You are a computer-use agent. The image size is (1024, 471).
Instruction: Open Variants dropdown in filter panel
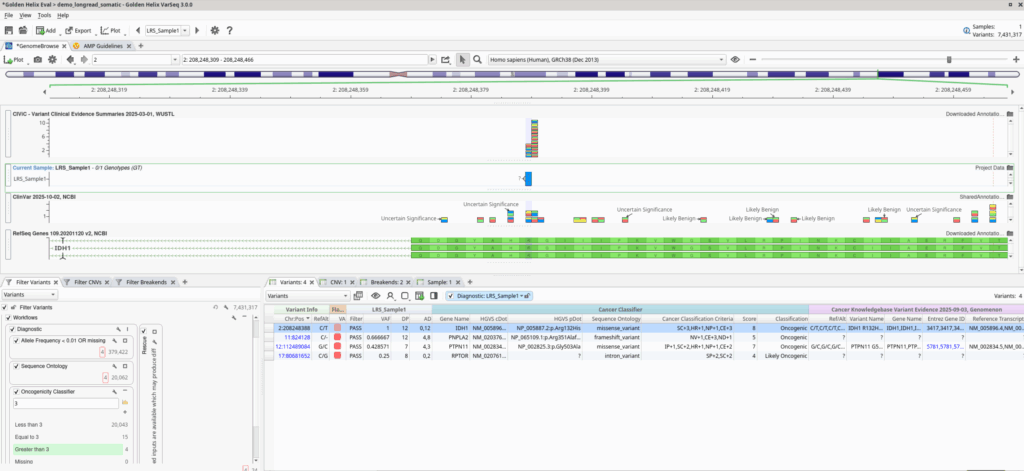pos(28,295)
